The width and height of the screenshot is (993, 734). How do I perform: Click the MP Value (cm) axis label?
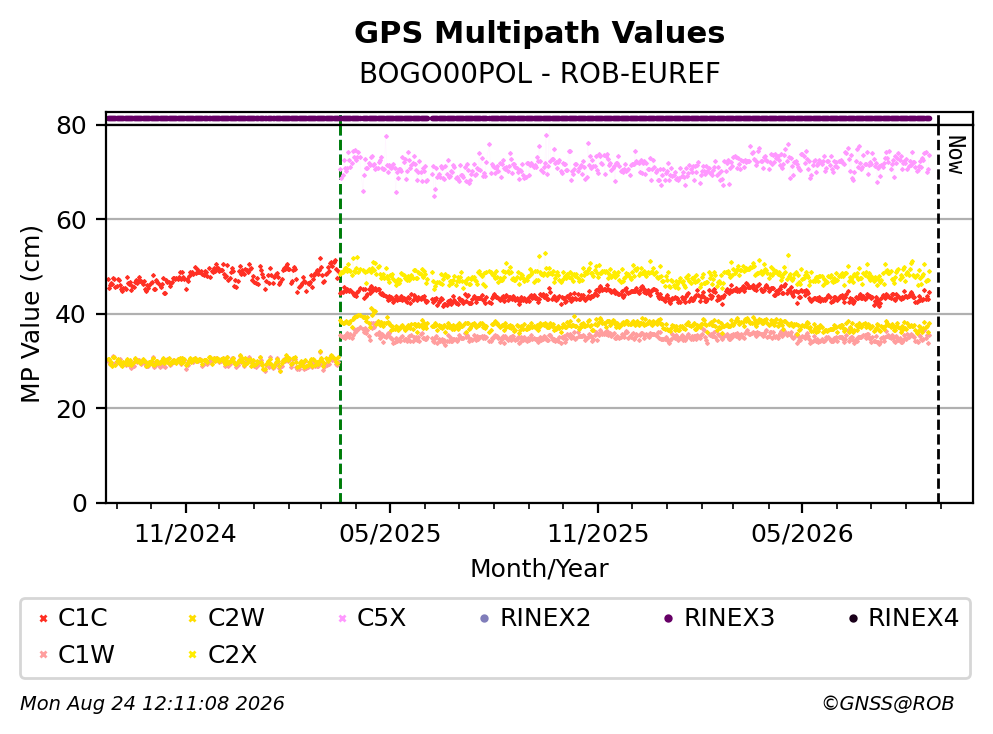click(30, 314)
